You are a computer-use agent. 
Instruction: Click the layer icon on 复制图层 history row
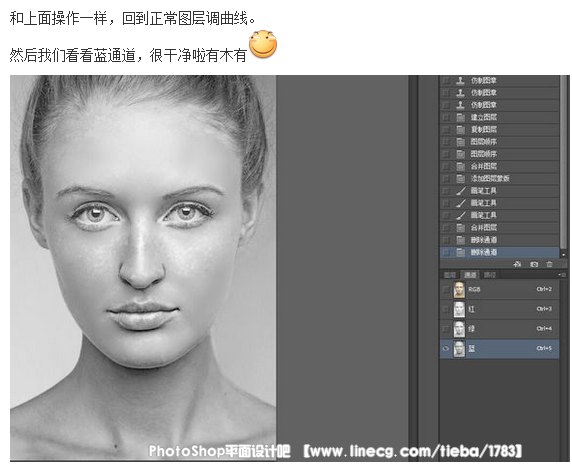[x=460, y=129]
